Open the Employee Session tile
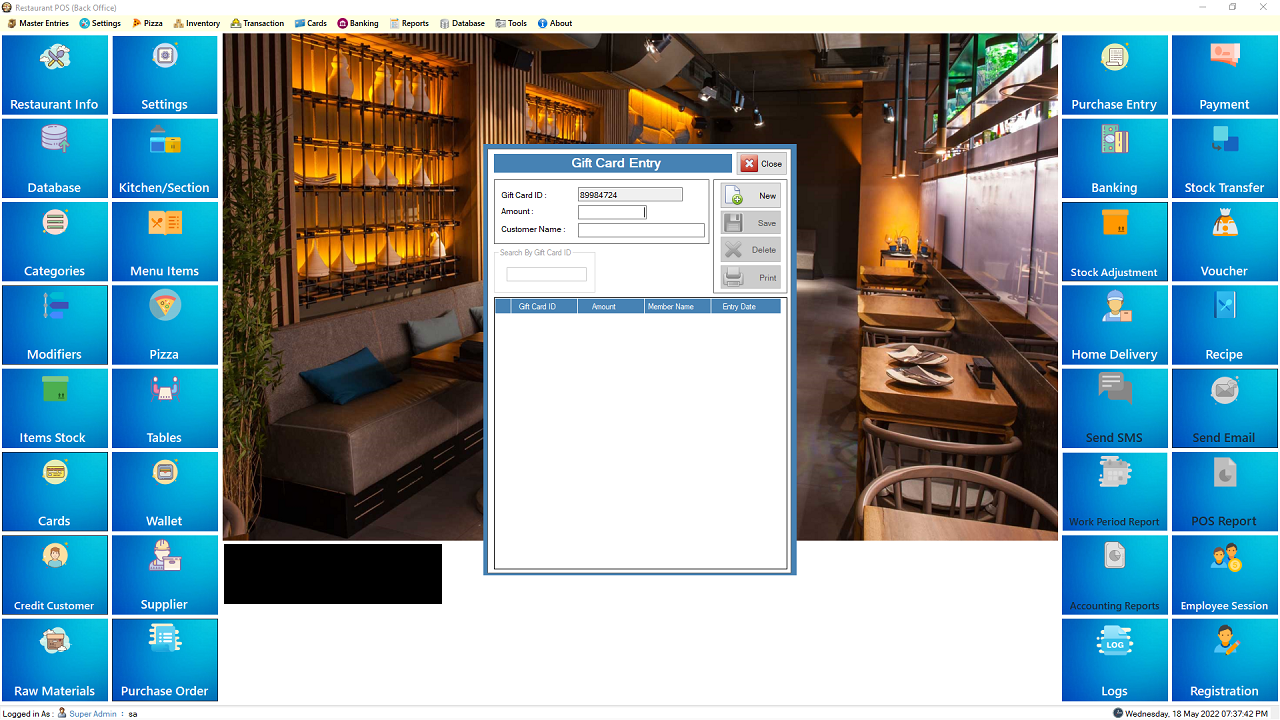 [1224, 575]
